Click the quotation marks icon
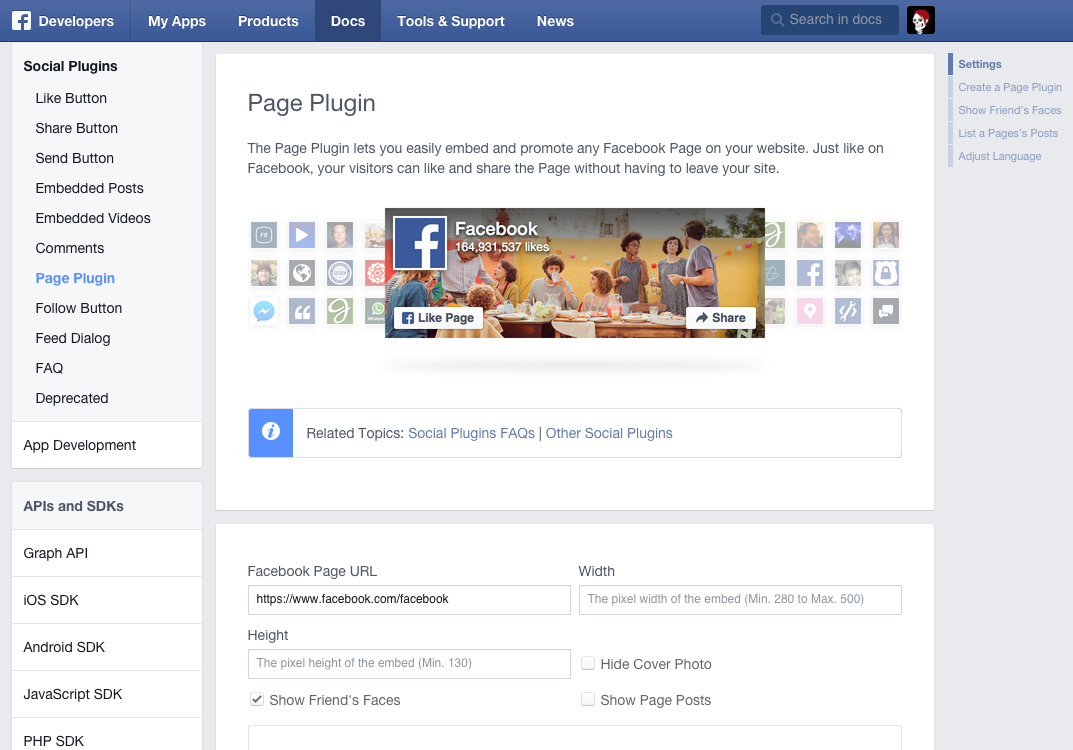Screen dimensions: 1073x750 click(x=302, y=311)
